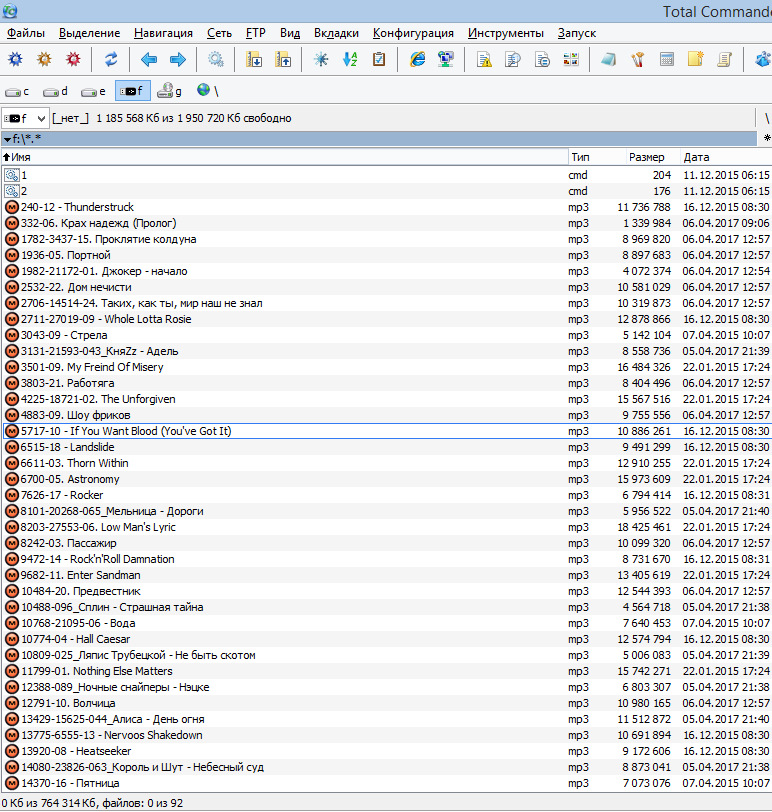Click document with warning sign icon
This screenshot has height=812, width=772.
(484, 60)
